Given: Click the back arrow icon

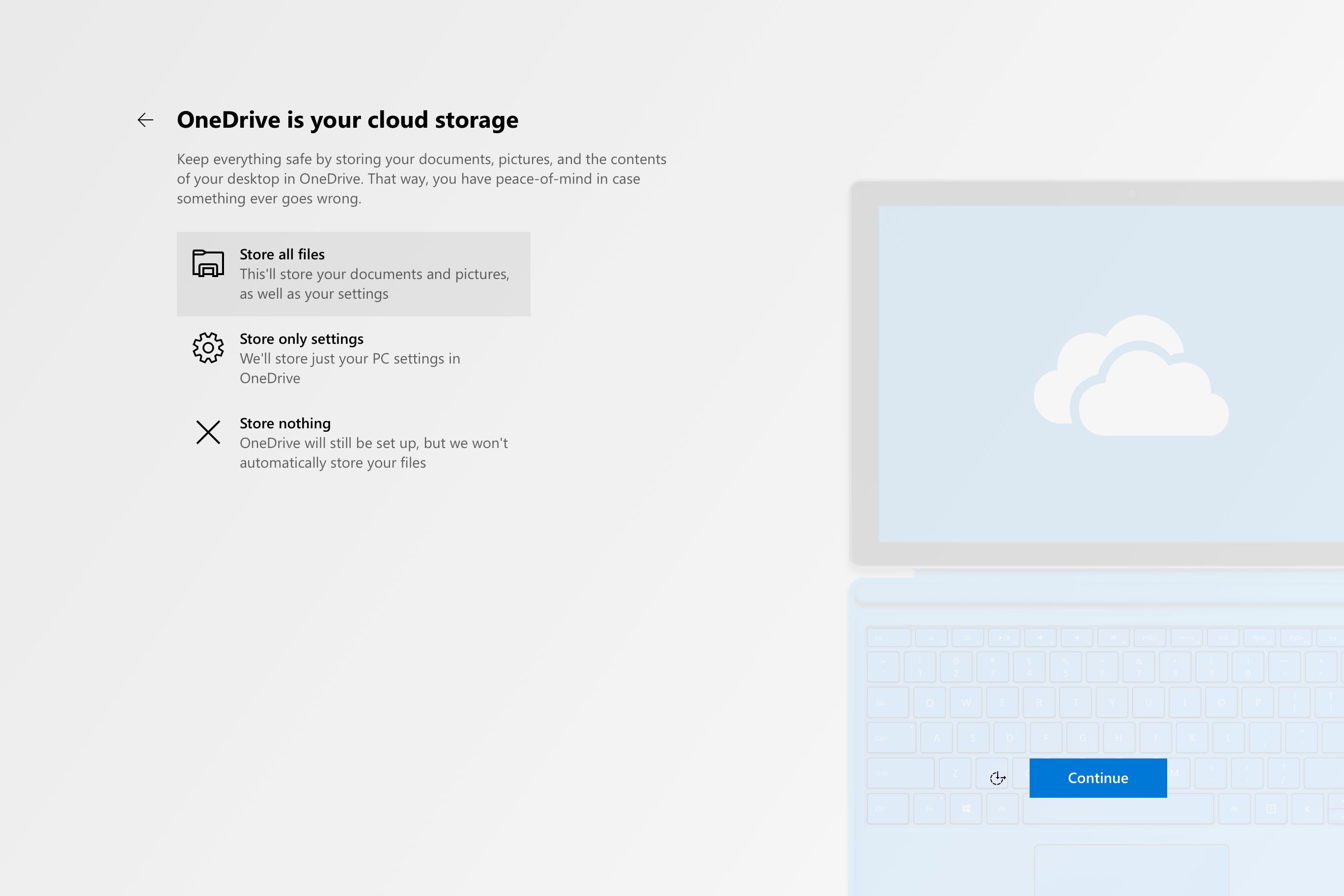Looking at the screenshot, I should (146, 120).
